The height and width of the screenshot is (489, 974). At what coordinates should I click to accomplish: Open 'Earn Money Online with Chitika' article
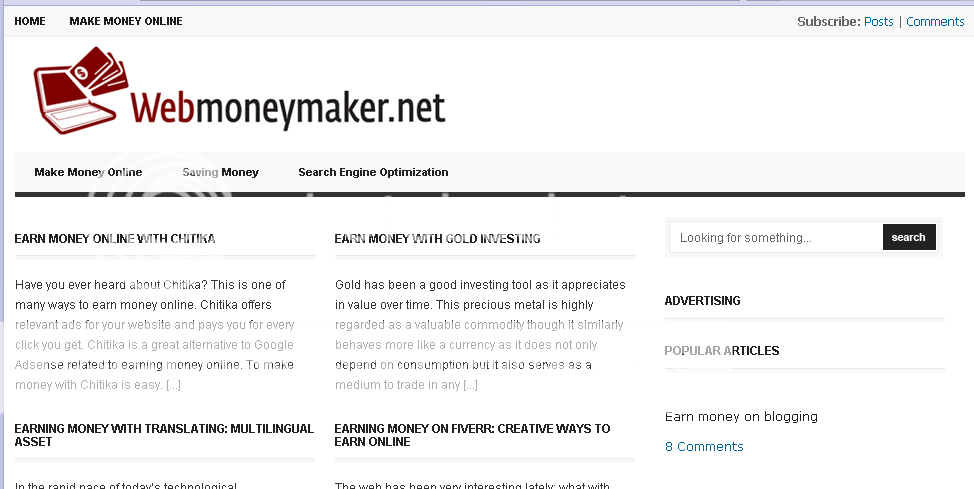coord(115,239)
